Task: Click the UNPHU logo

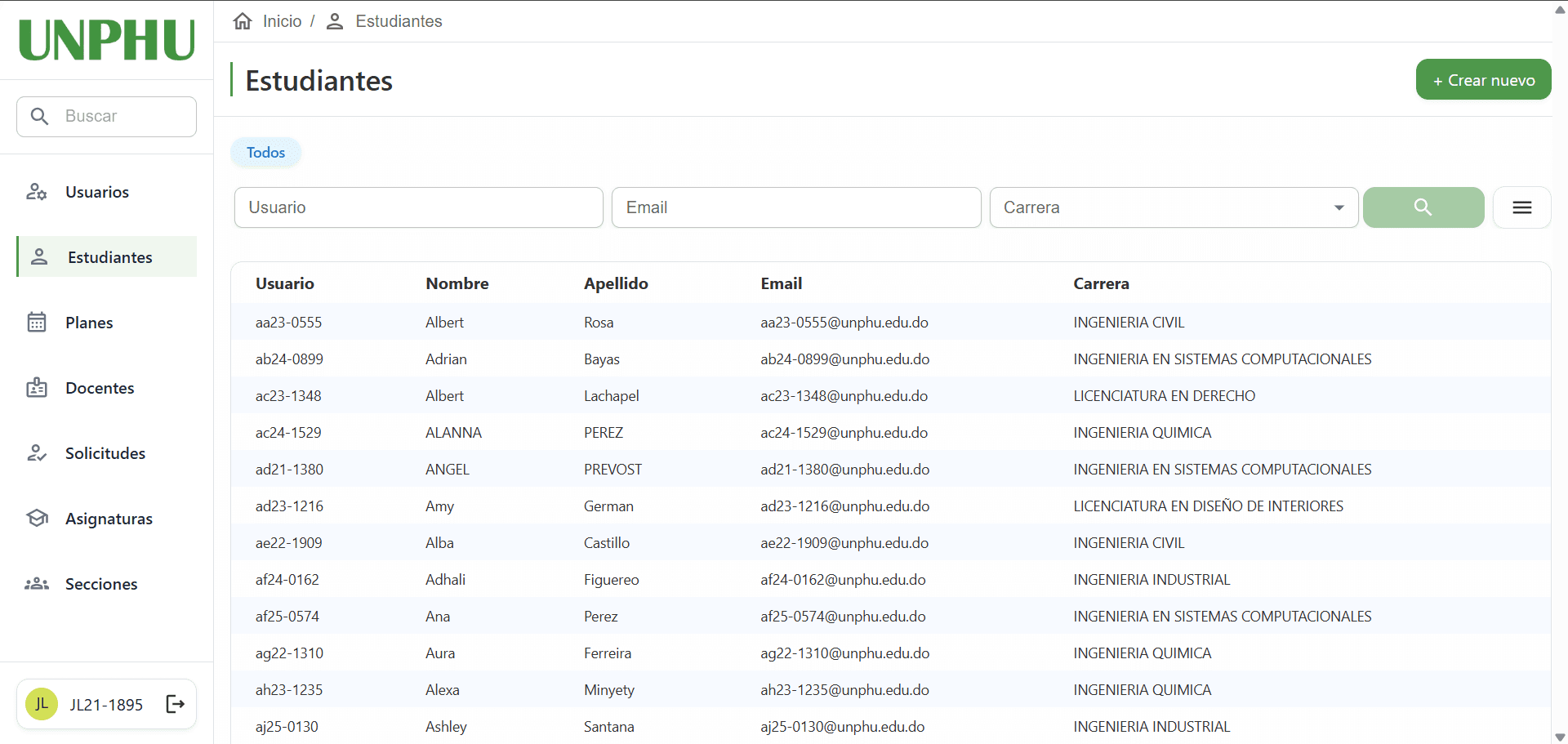Action: click(x=107, y=40)
